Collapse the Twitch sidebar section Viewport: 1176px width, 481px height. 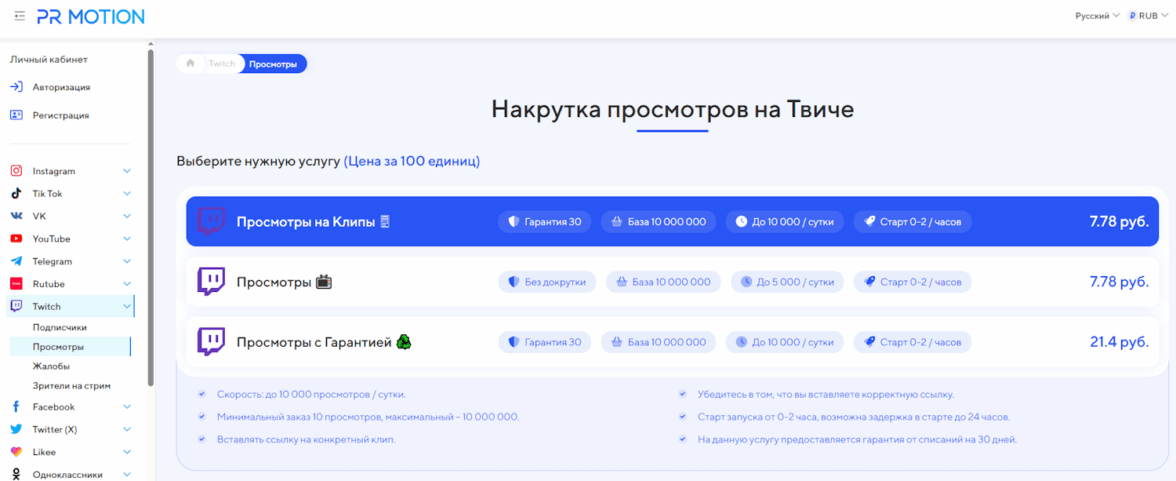coord(127,307)
